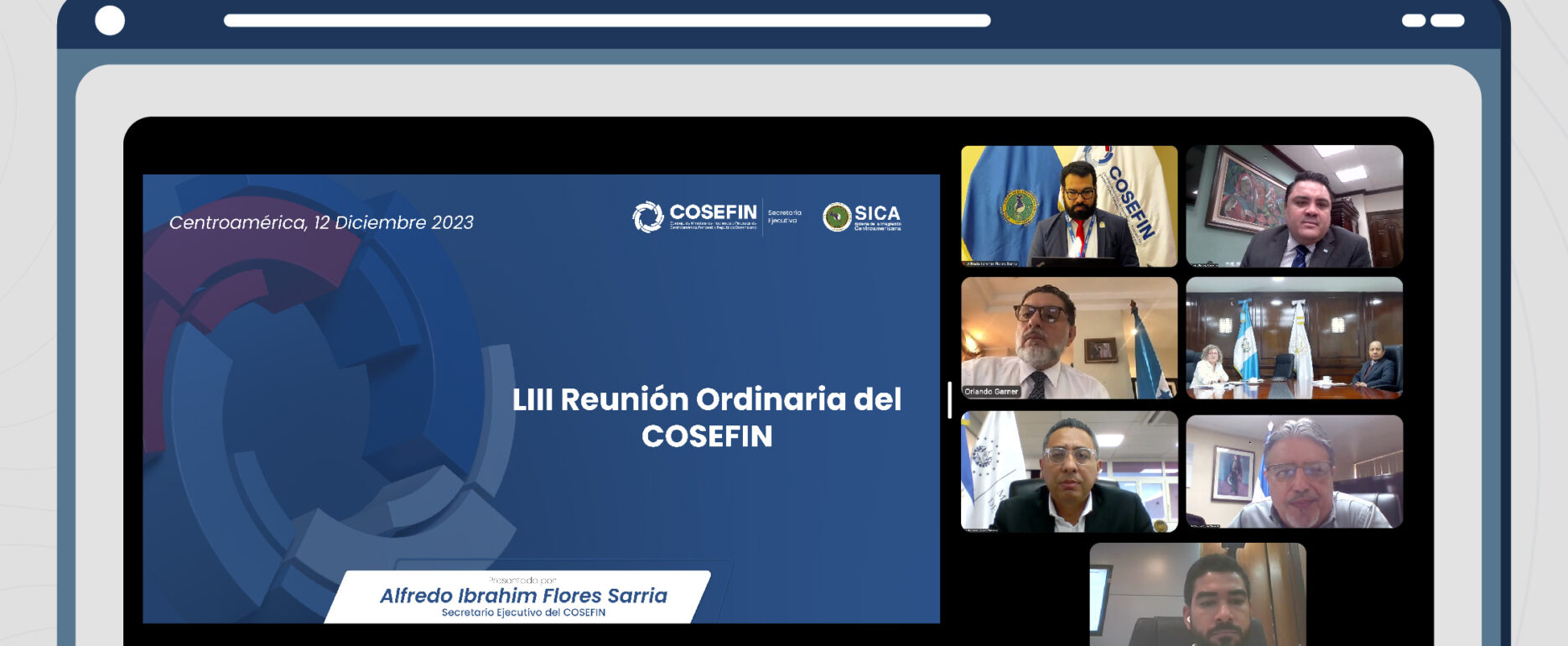Click the 'Secretaría Ejecutiva' text beside COSEFIN logo
1568x646 pixels.
[784, 216]
